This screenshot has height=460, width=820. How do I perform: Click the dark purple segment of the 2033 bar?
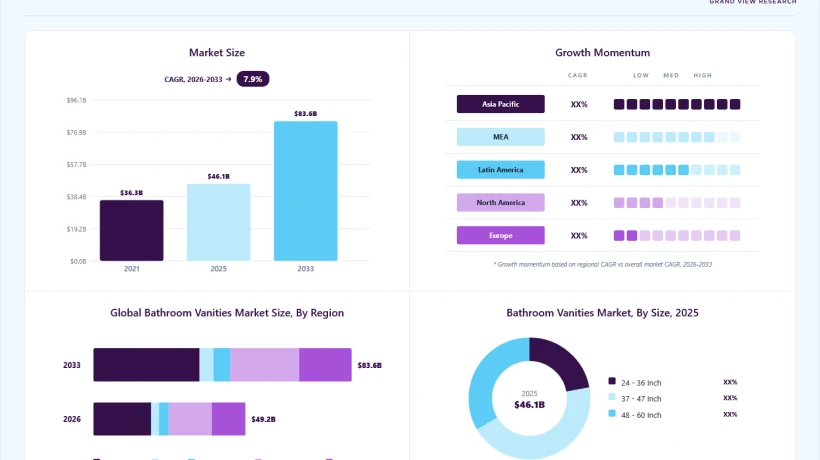point(146,365)
